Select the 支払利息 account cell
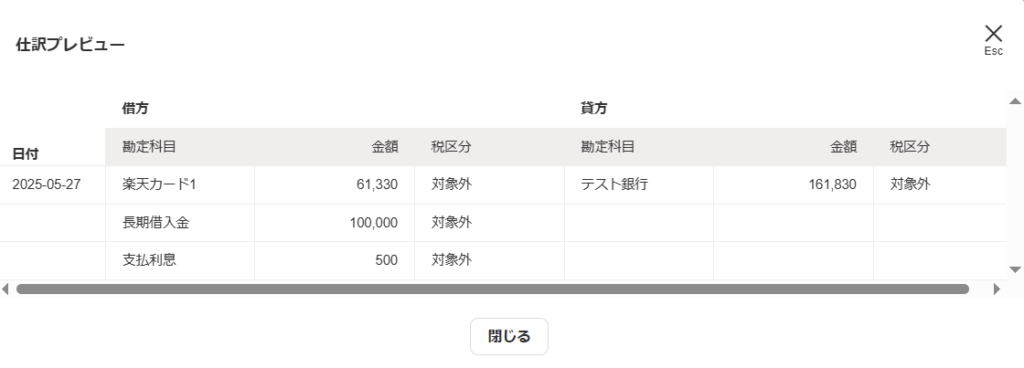 [x=180, y=260]
